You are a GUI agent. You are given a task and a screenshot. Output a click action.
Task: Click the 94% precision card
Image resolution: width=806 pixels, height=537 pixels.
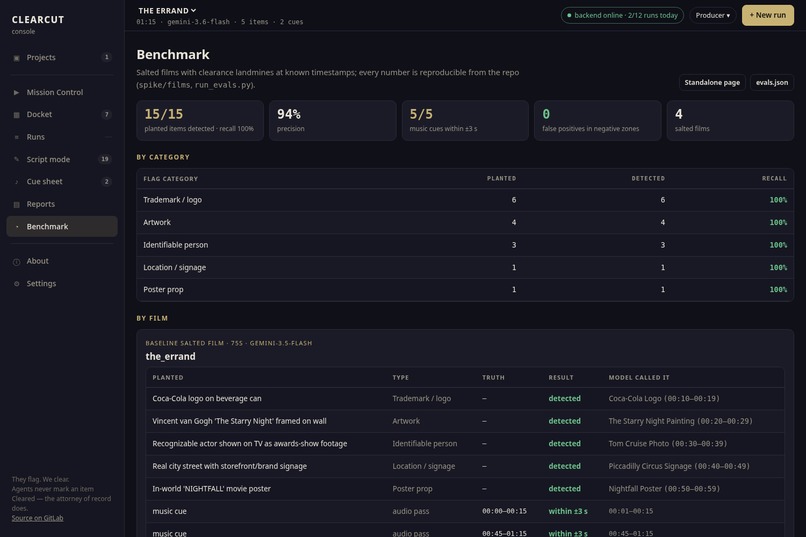[333, 121]
